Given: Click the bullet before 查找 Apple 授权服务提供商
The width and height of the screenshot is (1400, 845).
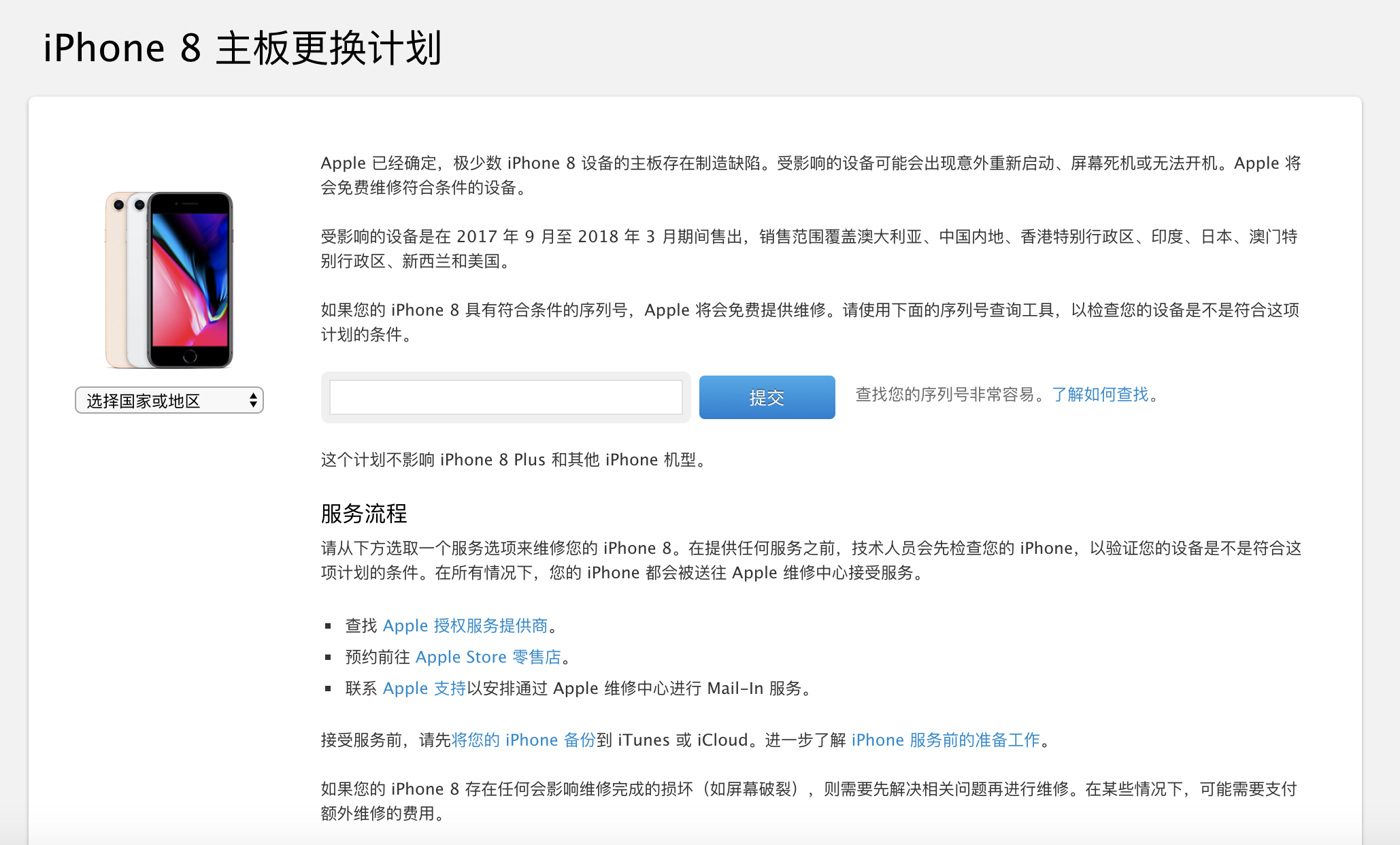Looking at the screenshot, I should pyautogui.click(x=329, y=626).
